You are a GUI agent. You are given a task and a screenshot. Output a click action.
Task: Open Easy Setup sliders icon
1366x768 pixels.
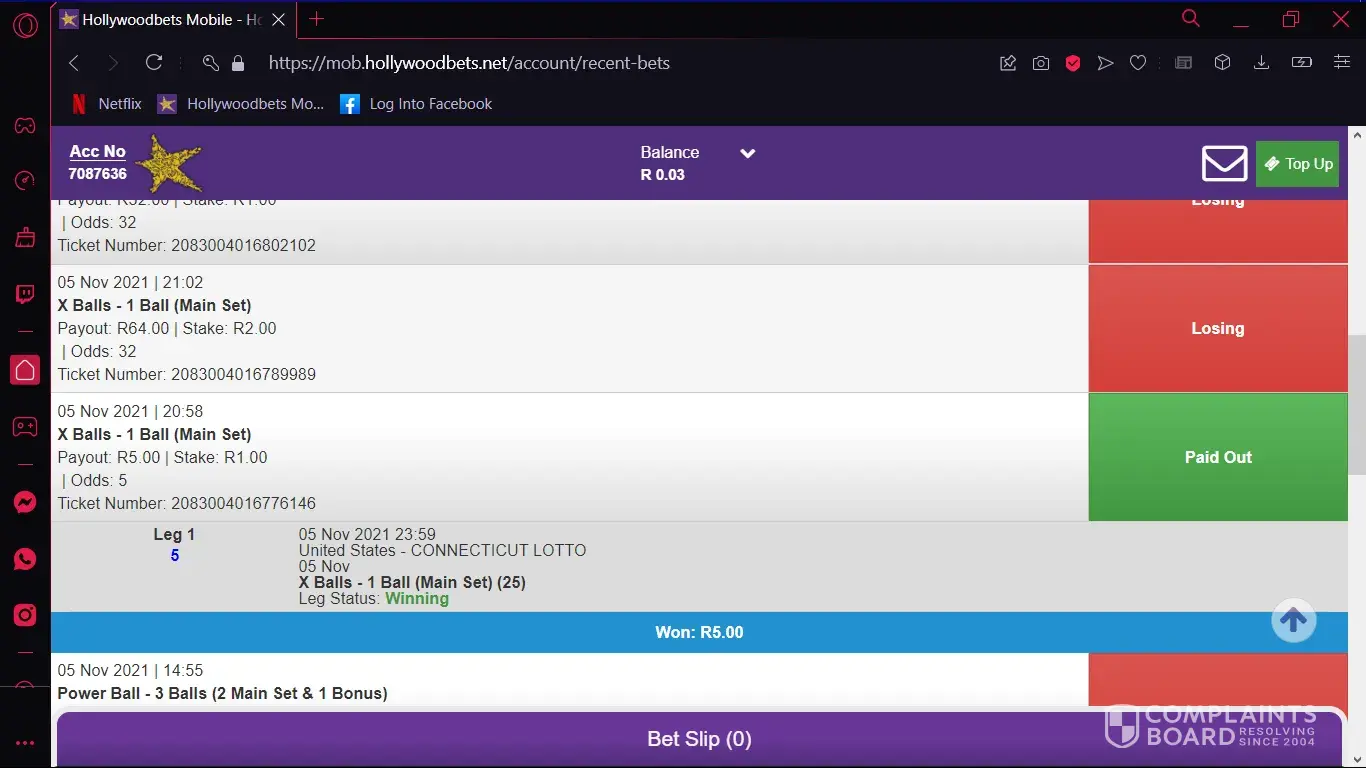pos(1342,63)
